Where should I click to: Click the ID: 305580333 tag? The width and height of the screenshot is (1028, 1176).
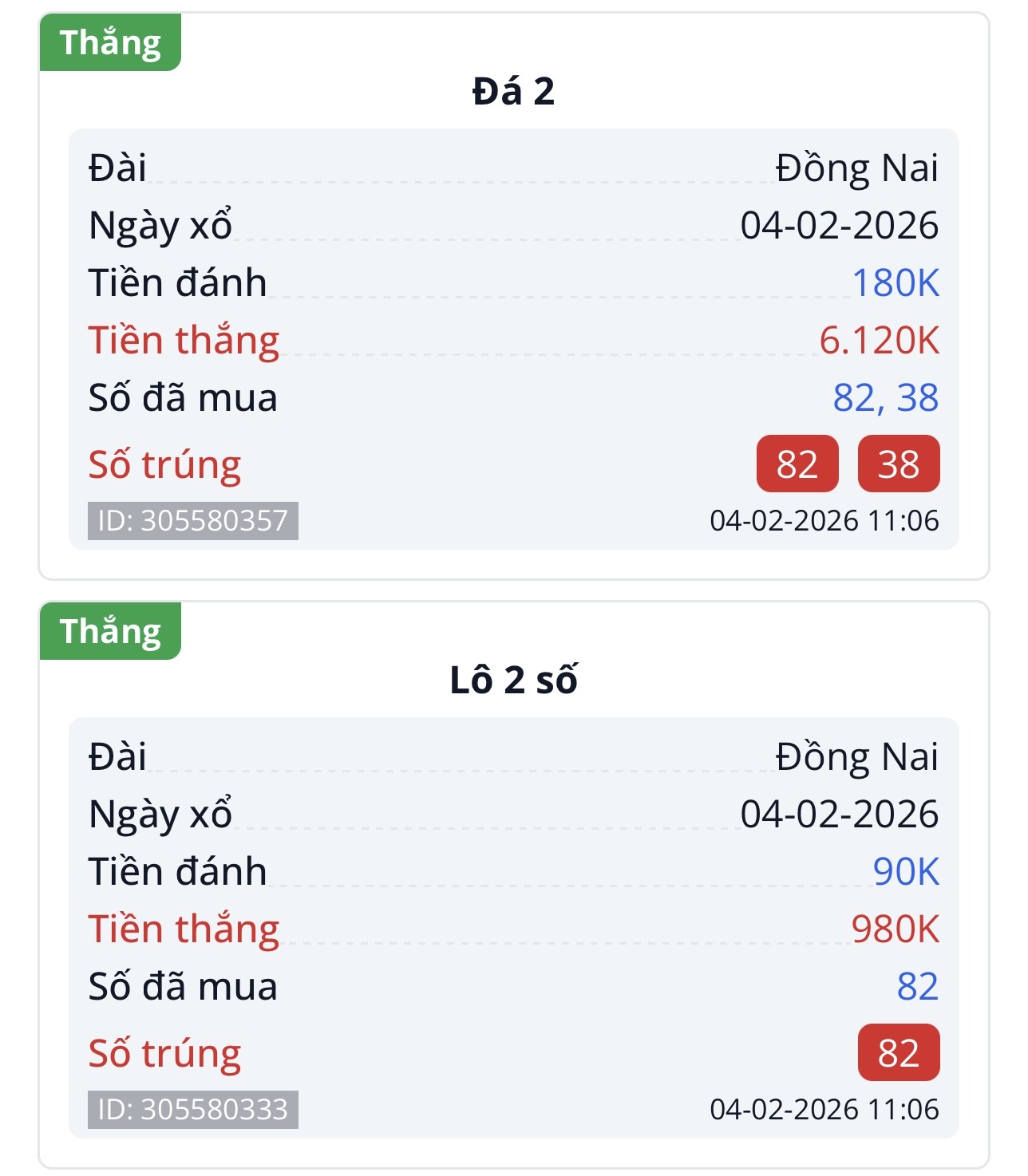coord(192,1110)
